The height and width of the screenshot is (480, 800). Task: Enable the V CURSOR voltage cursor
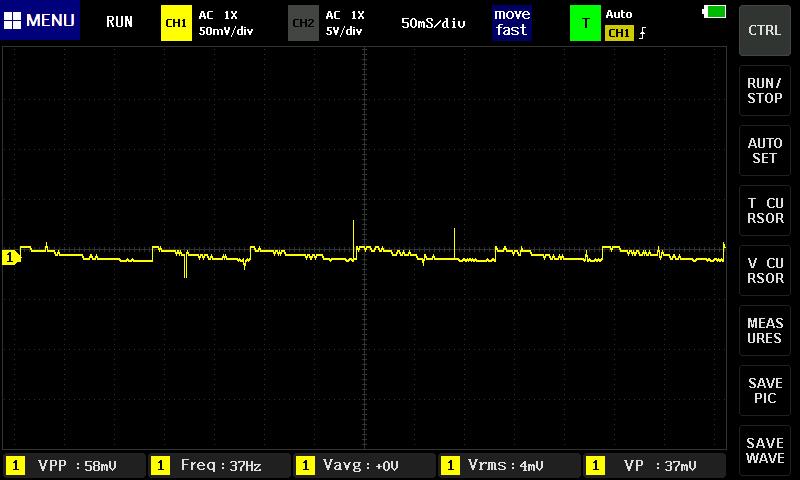coord(764,270)
